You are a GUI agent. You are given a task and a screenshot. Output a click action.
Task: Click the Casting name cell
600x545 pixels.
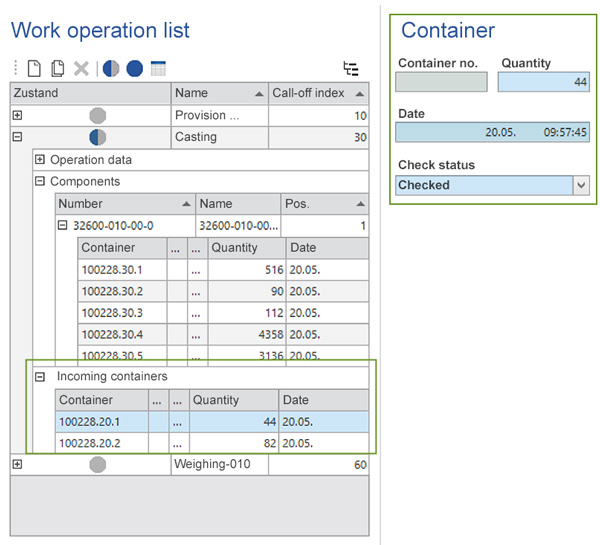[220, 137]
